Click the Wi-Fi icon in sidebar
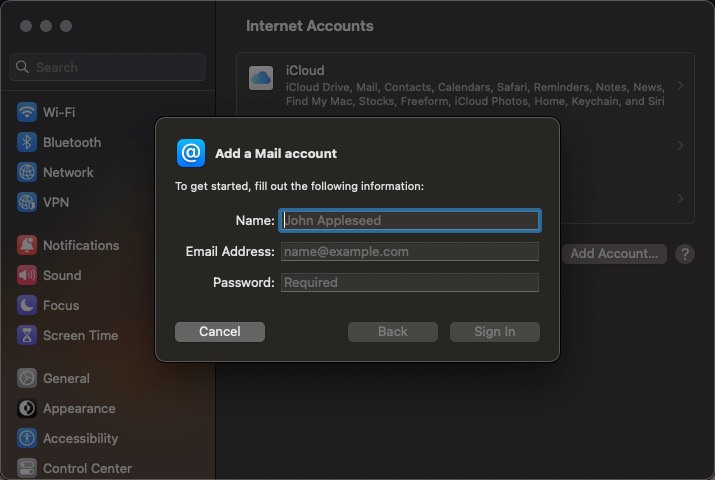This screenshot has height=480, width=715. (26, 112)
